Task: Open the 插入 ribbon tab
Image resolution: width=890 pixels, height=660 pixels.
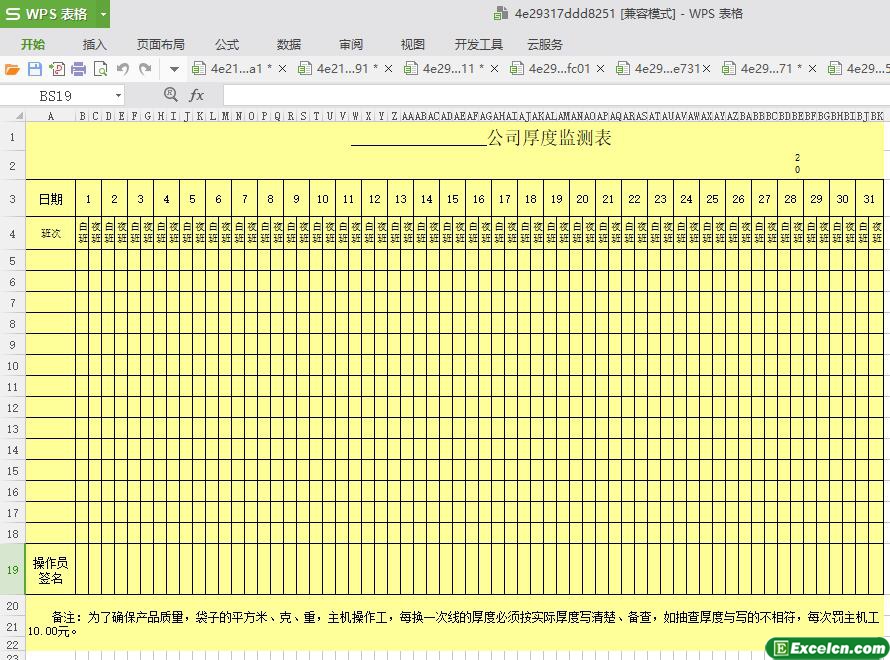Action: (x=95, y=44)
